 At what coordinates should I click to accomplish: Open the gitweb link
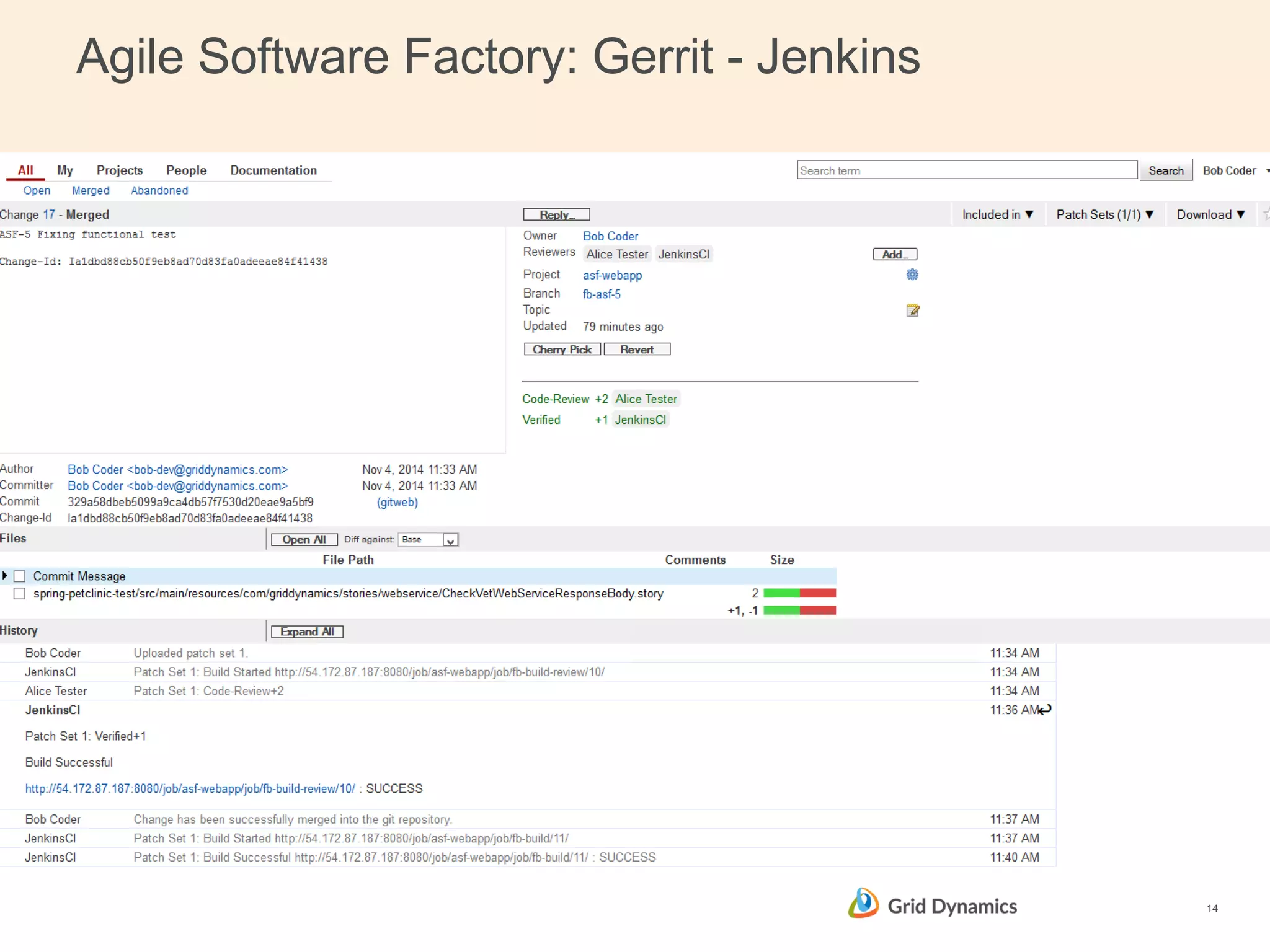(397, 503)
